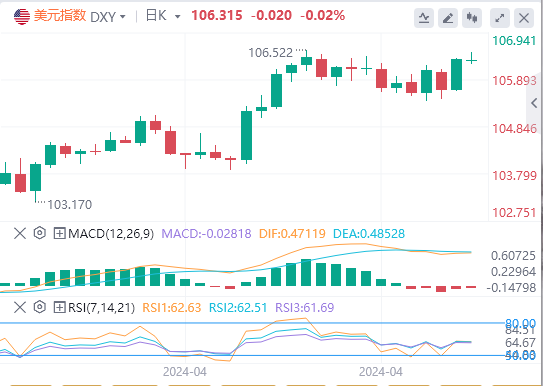Click the DIF:0.47119 value

pyautogui.click(x=292, y=234)
